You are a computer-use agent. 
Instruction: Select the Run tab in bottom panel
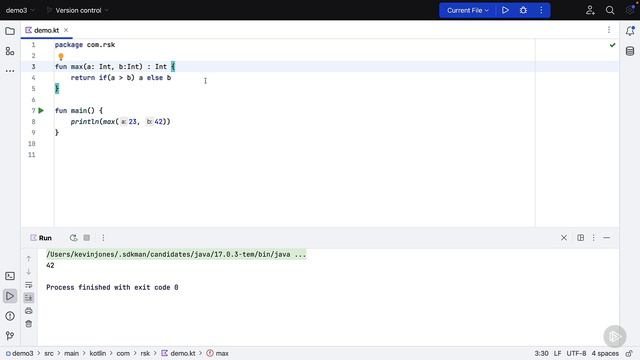(x=41, y=238)
